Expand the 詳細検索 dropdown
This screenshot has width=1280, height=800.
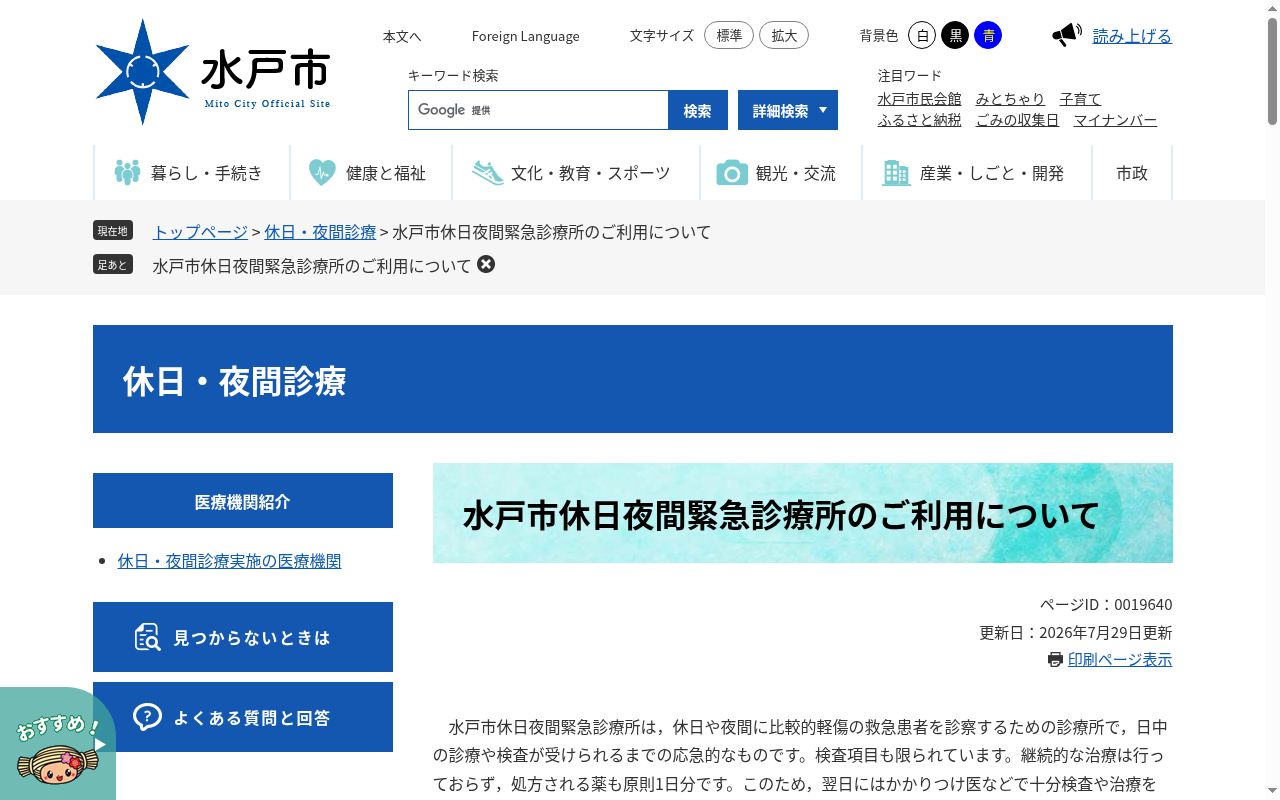[788, 110]
